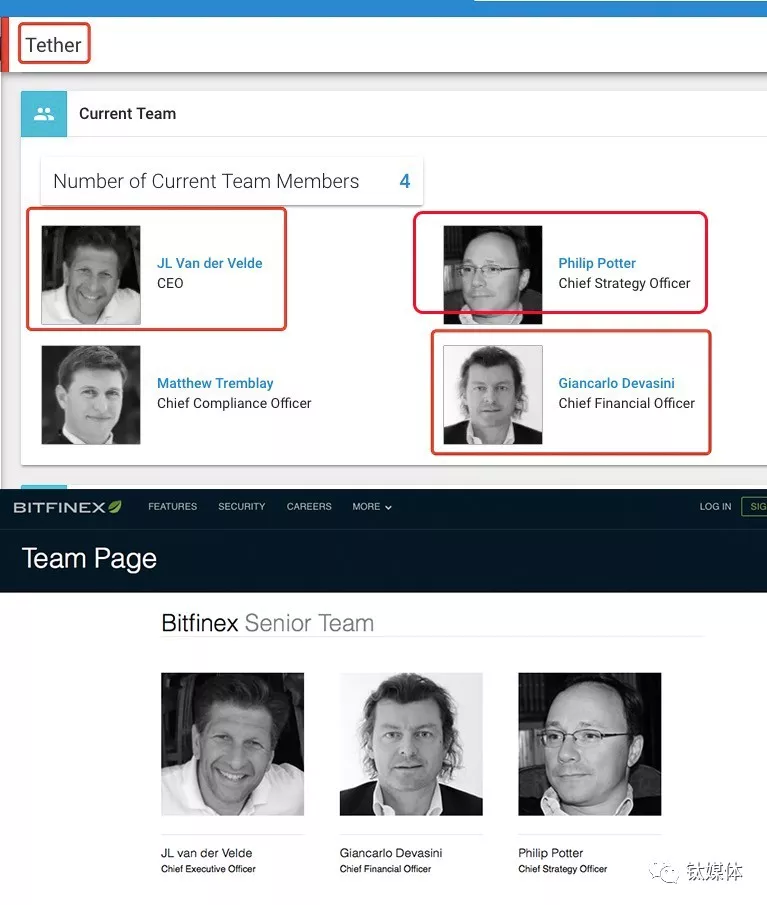Click JL van der Velde's Bitfinex portrait

click(233, 744)
